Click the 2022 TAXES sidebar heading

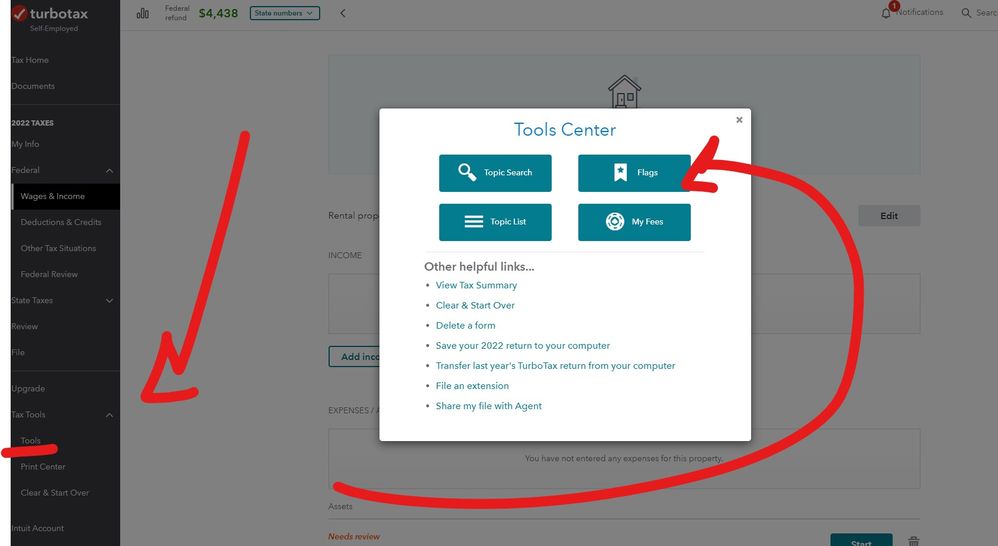(32, 123)
